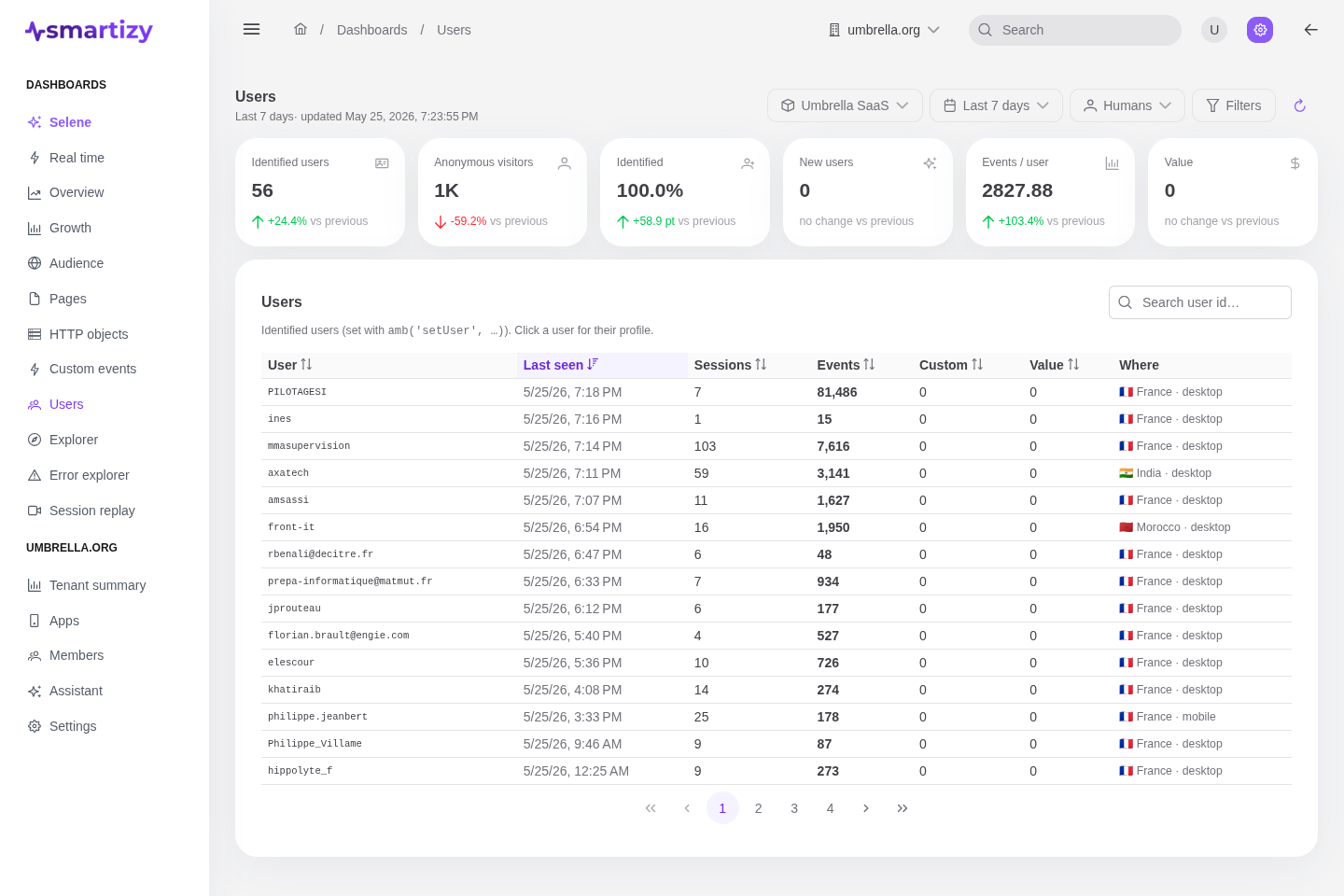The width and height of the screenshot is (1344, 896).
Task: Expand the umbrella.org tenant dropdown
Action: [x=884, y=30]
